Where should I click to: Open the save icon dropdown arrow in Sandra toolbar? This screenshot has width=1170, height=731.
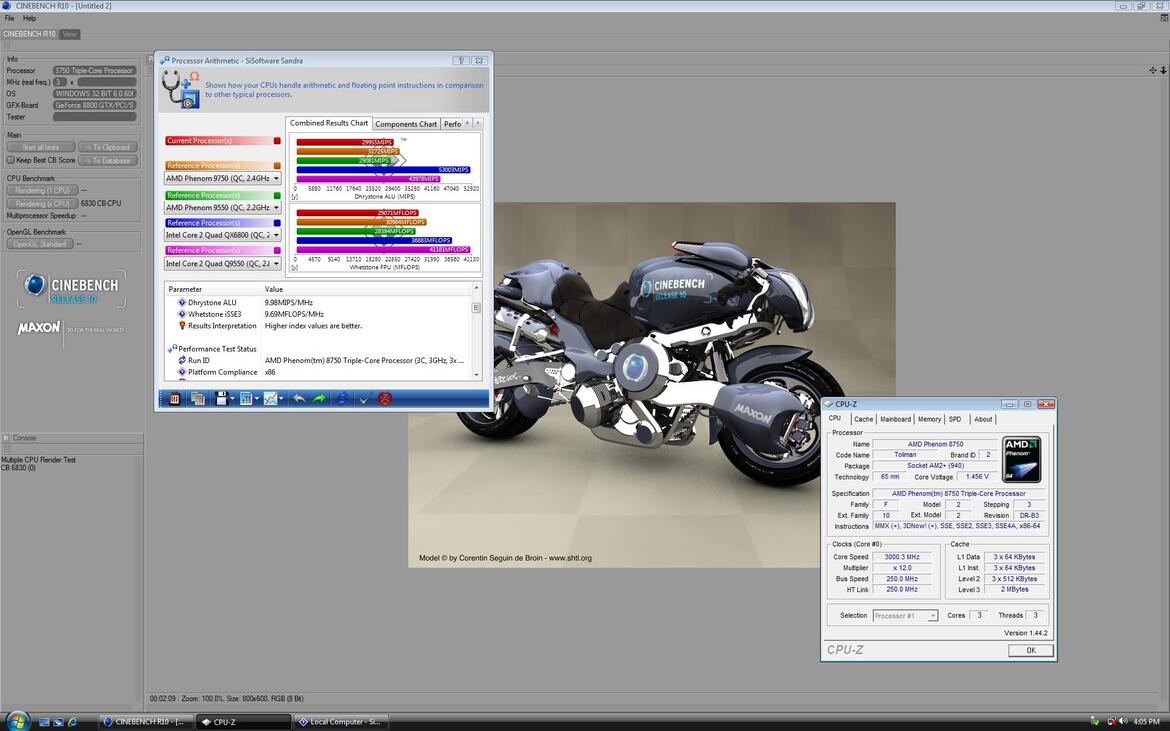[x=232, y=399]
